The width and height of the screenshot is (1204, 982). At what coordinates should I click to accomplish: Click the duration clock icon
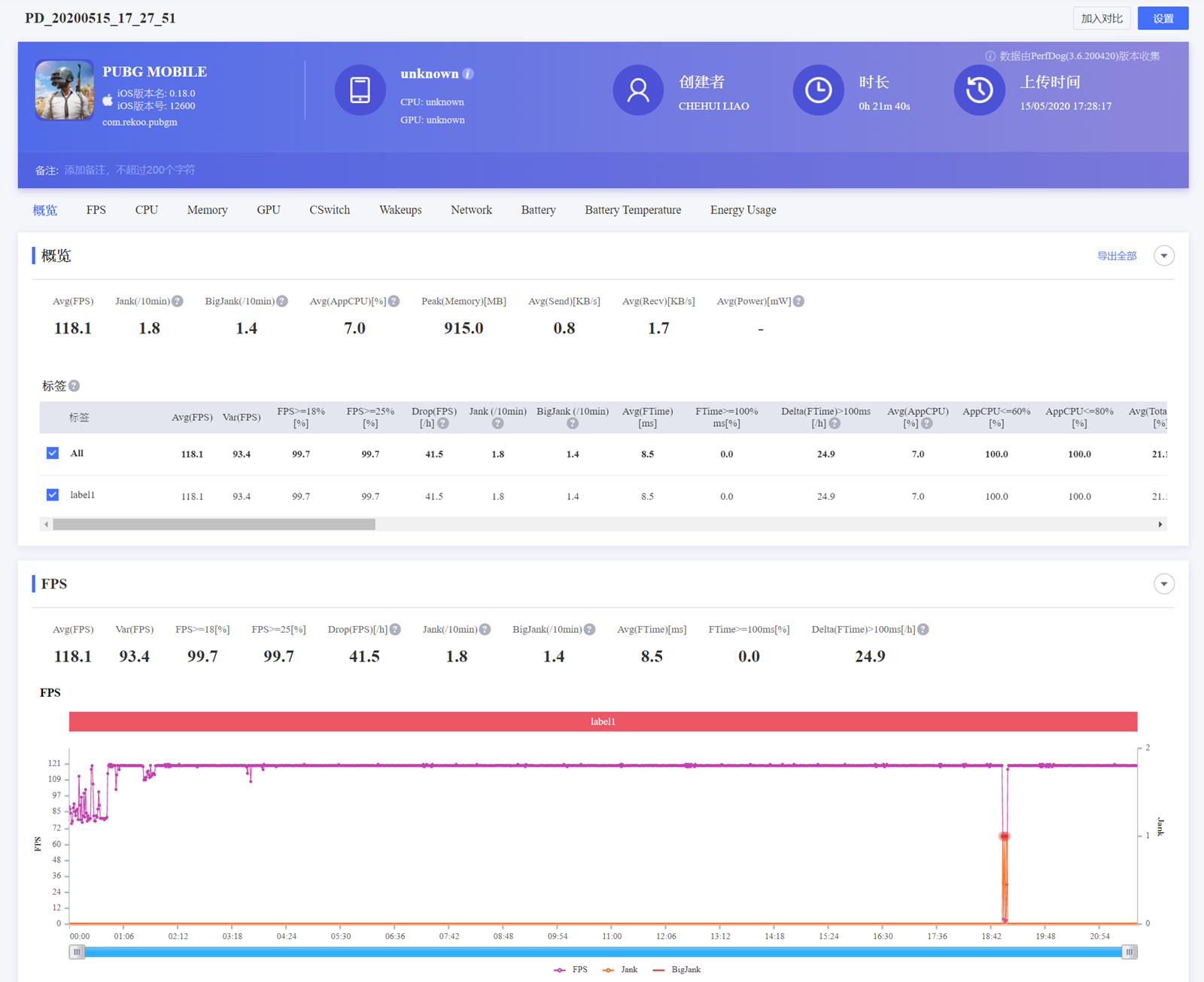[818, 90]
